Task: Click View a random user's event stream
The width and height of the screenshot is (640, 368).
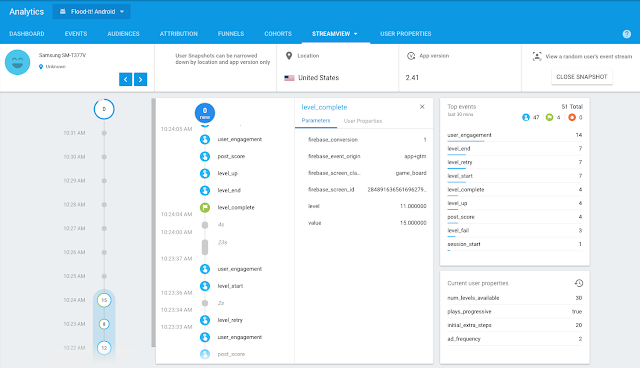Action: (x=589, y=56)
